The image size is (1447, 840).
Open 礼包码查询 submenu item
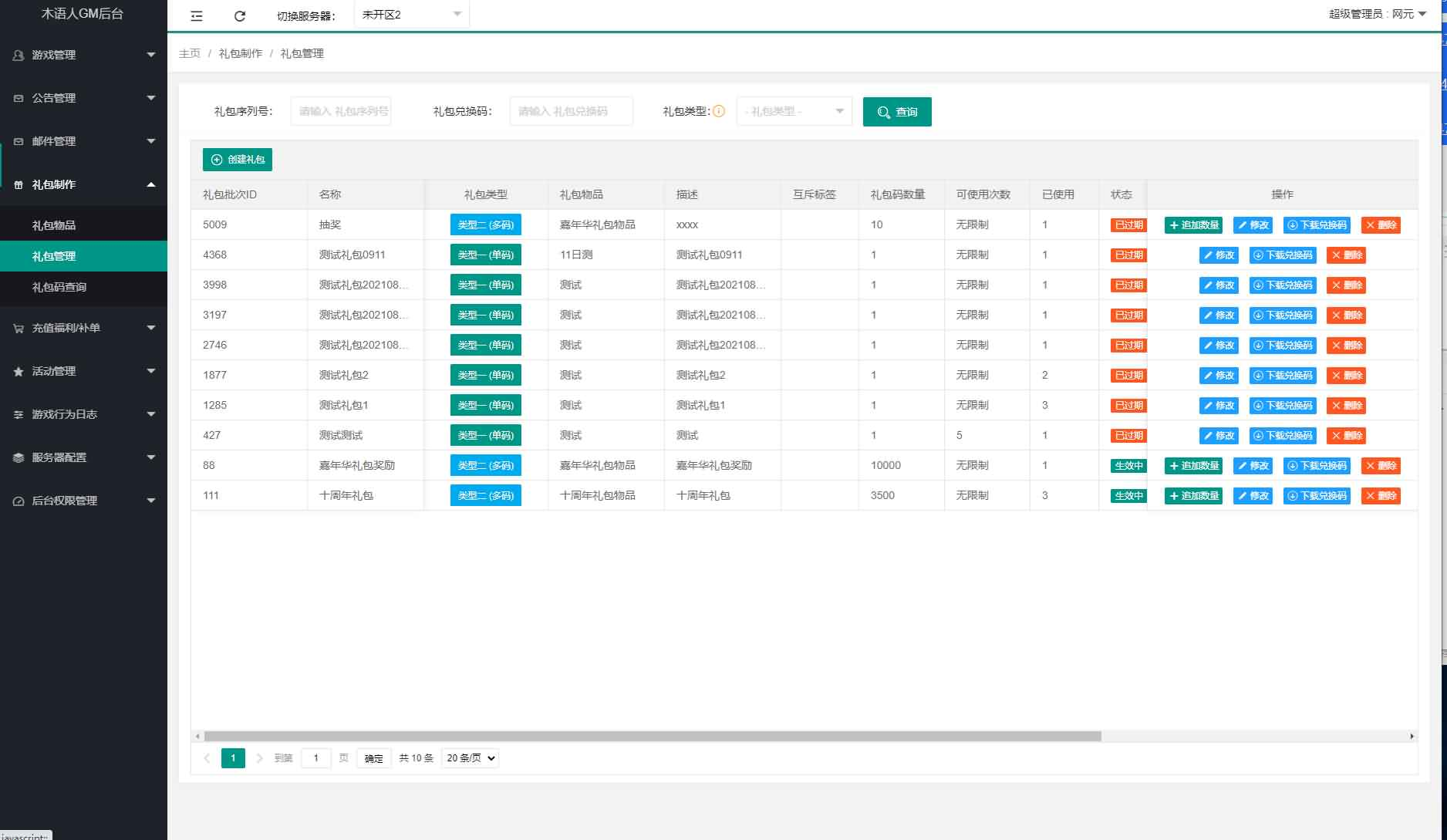pos(83,287)
